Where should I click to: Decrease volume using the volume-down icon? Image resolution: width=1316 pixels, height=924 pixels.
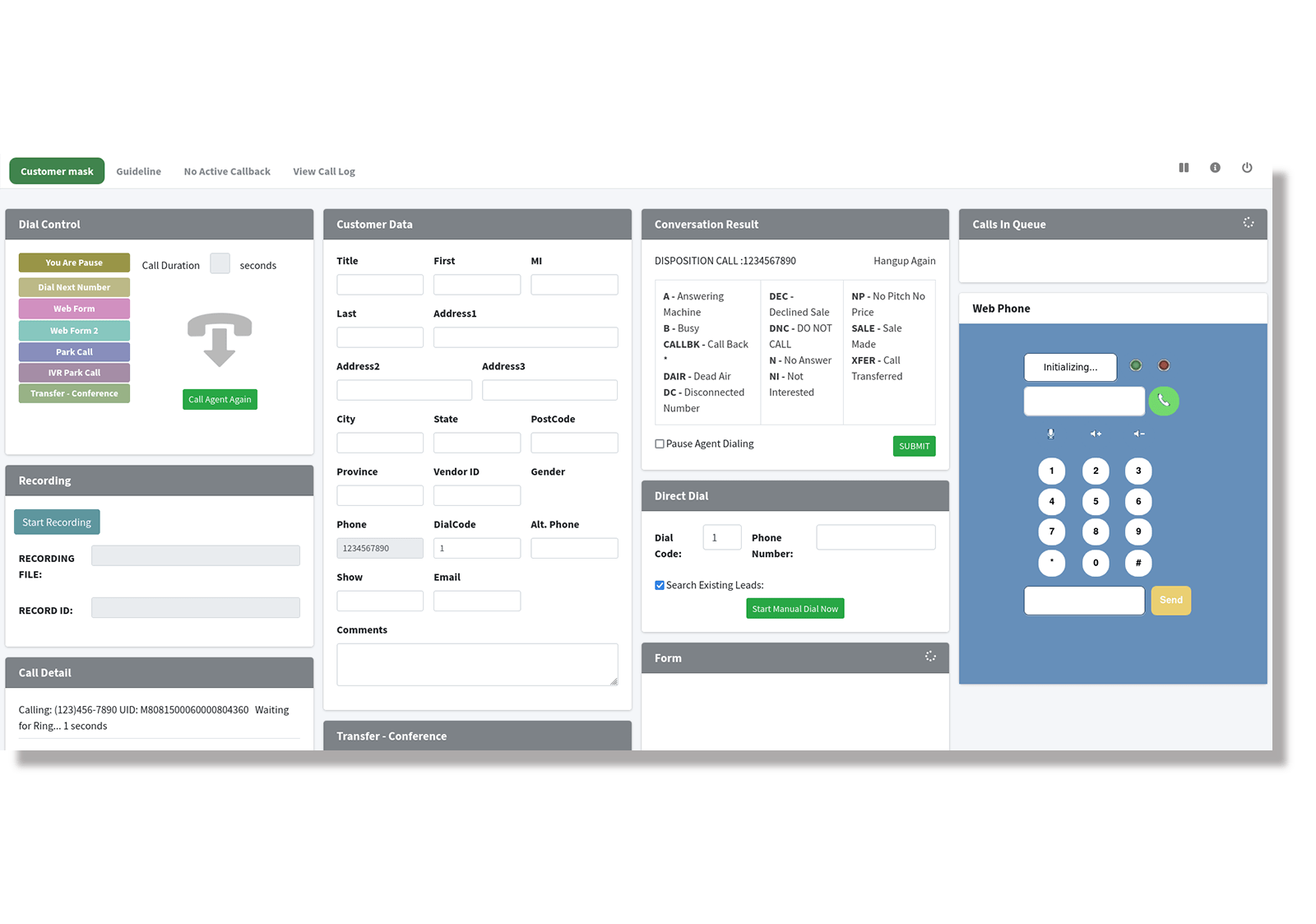(x=1138, y=434)
